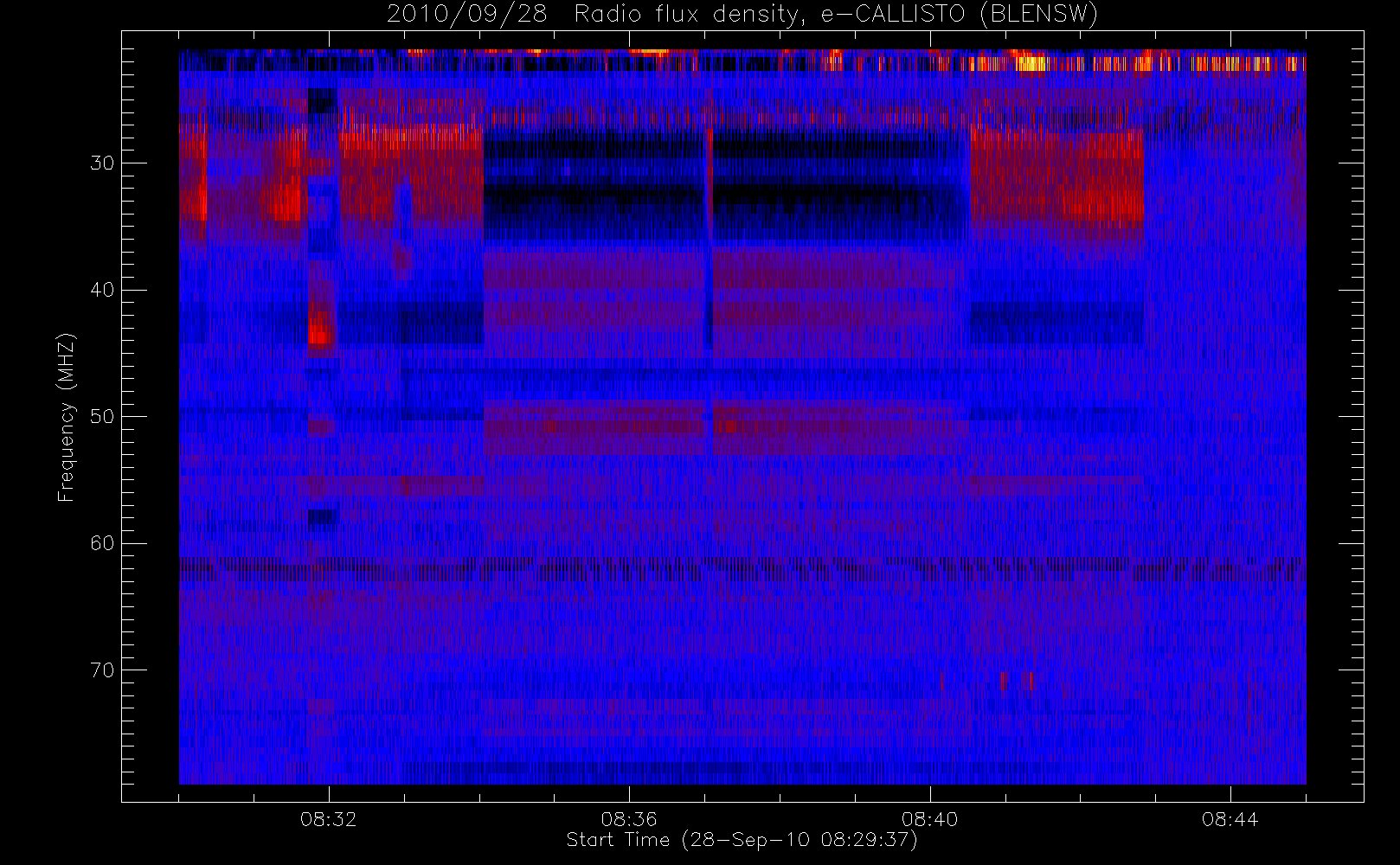The image size is (1400, 865).
Task: Click the 08:36 time tick label
Action: [629, 819]
